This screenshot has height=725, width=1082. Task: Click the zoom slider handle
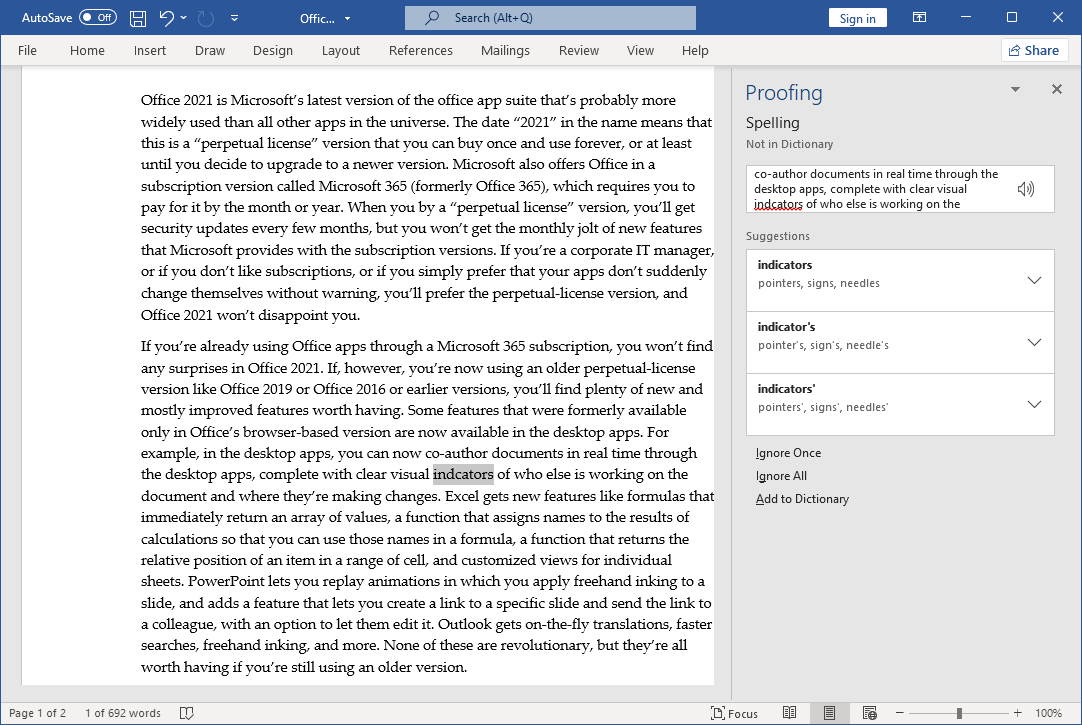click(x=959, y=713)
